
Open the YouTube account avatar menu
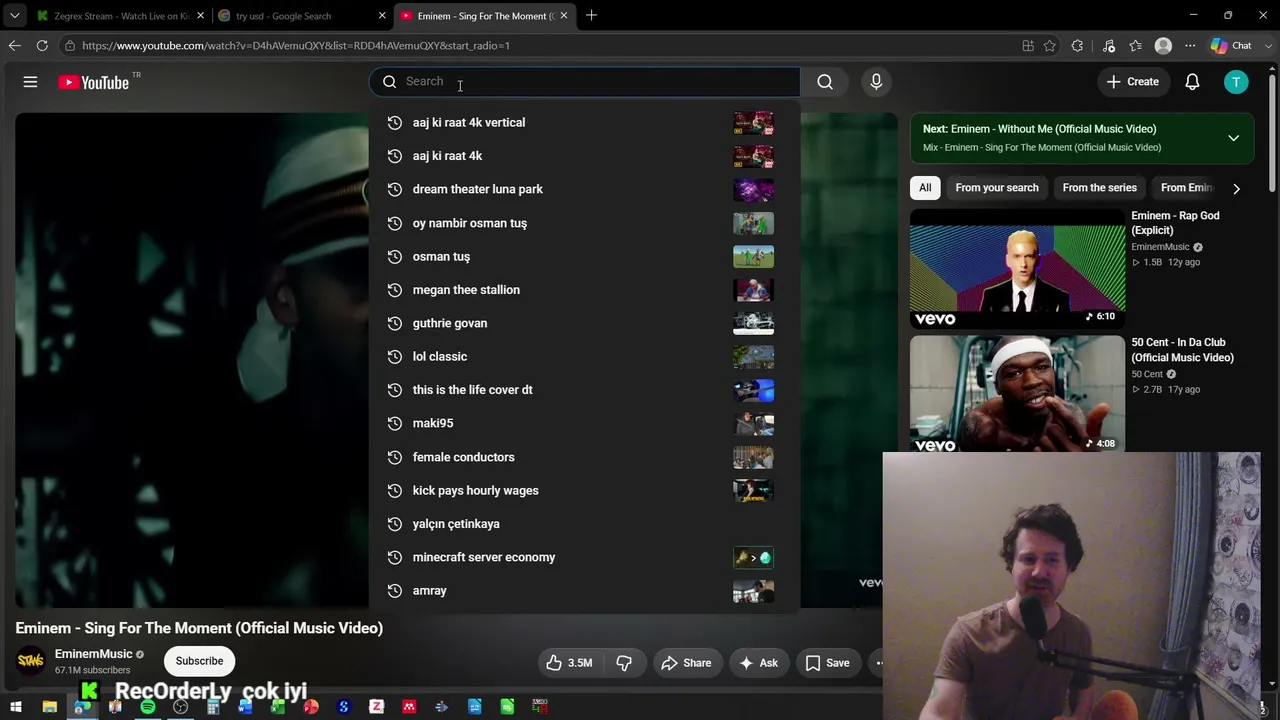(x=1236, y=82)
